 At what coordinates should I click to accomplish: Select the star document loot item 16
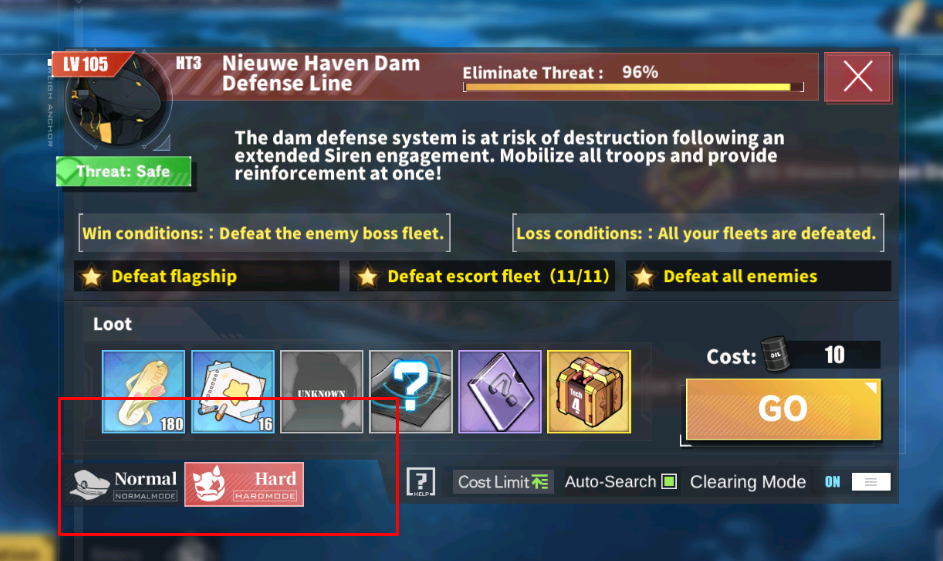233,391
